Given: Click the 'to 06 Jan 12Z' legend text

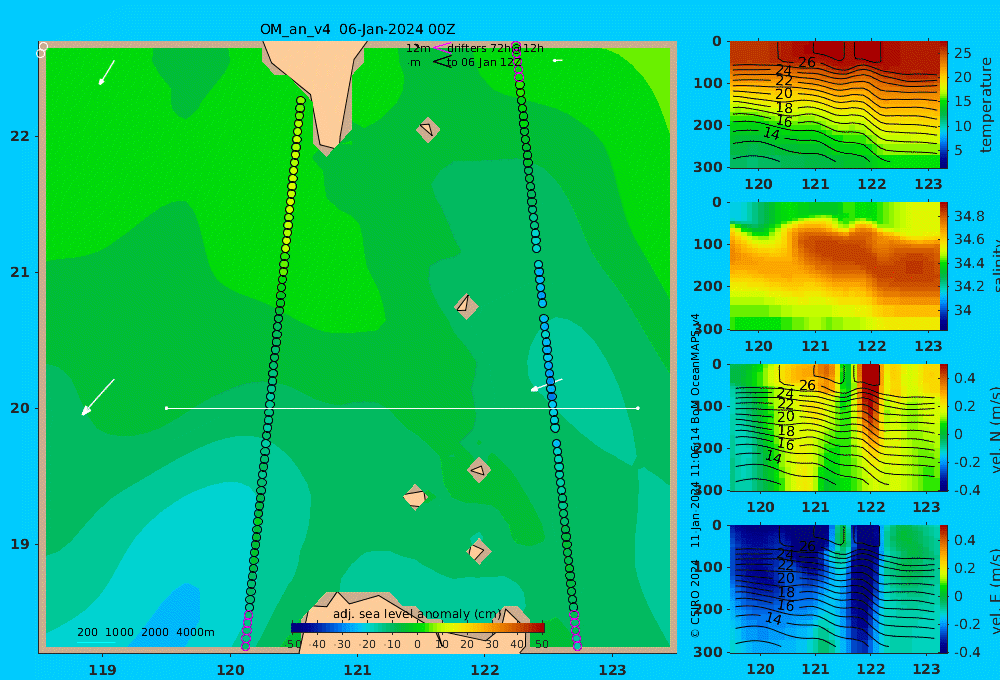Looking at the screenshot, I should click(485, 63).
